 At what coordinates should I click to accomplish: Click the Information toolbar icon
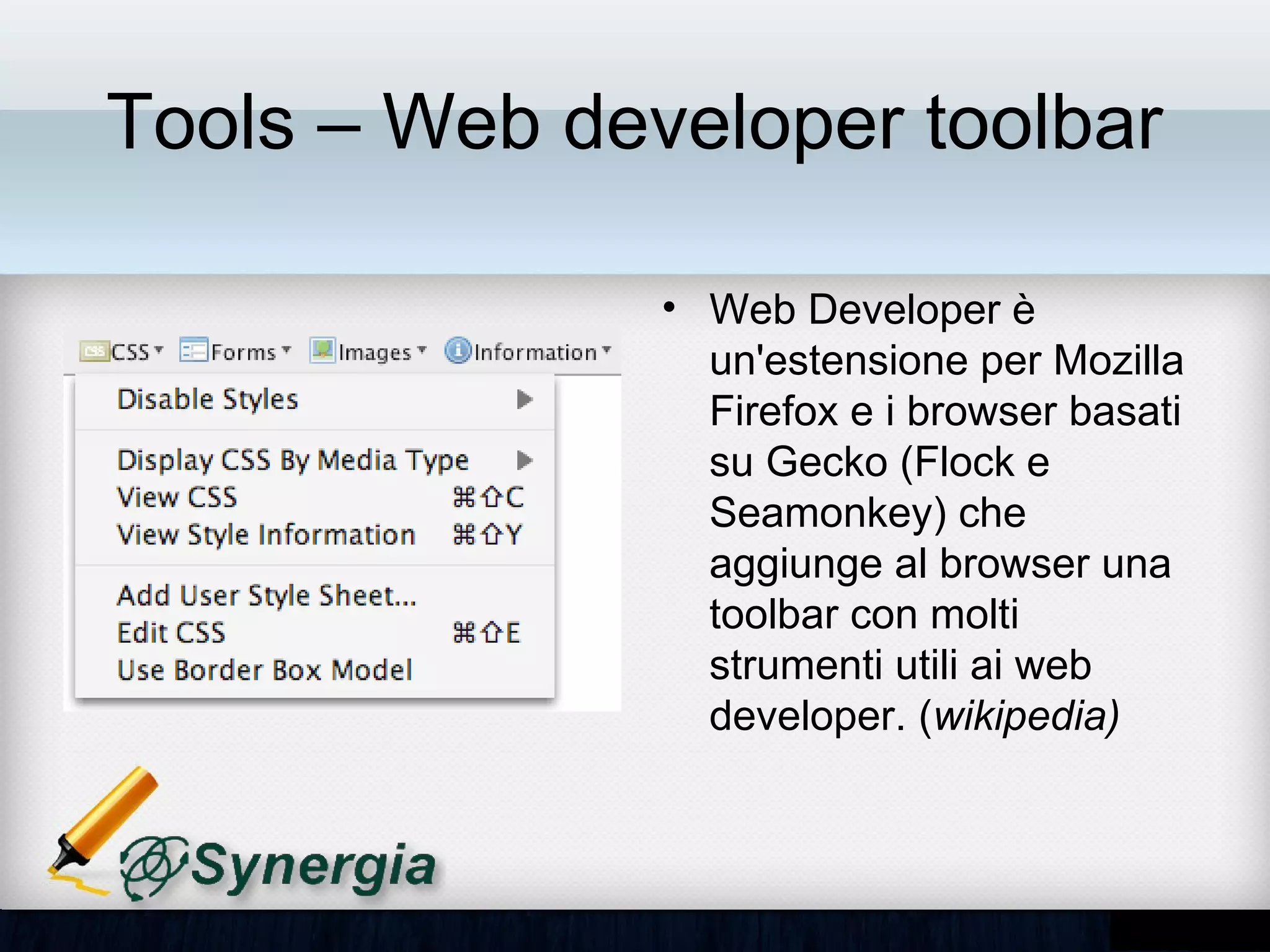[458, 350]
